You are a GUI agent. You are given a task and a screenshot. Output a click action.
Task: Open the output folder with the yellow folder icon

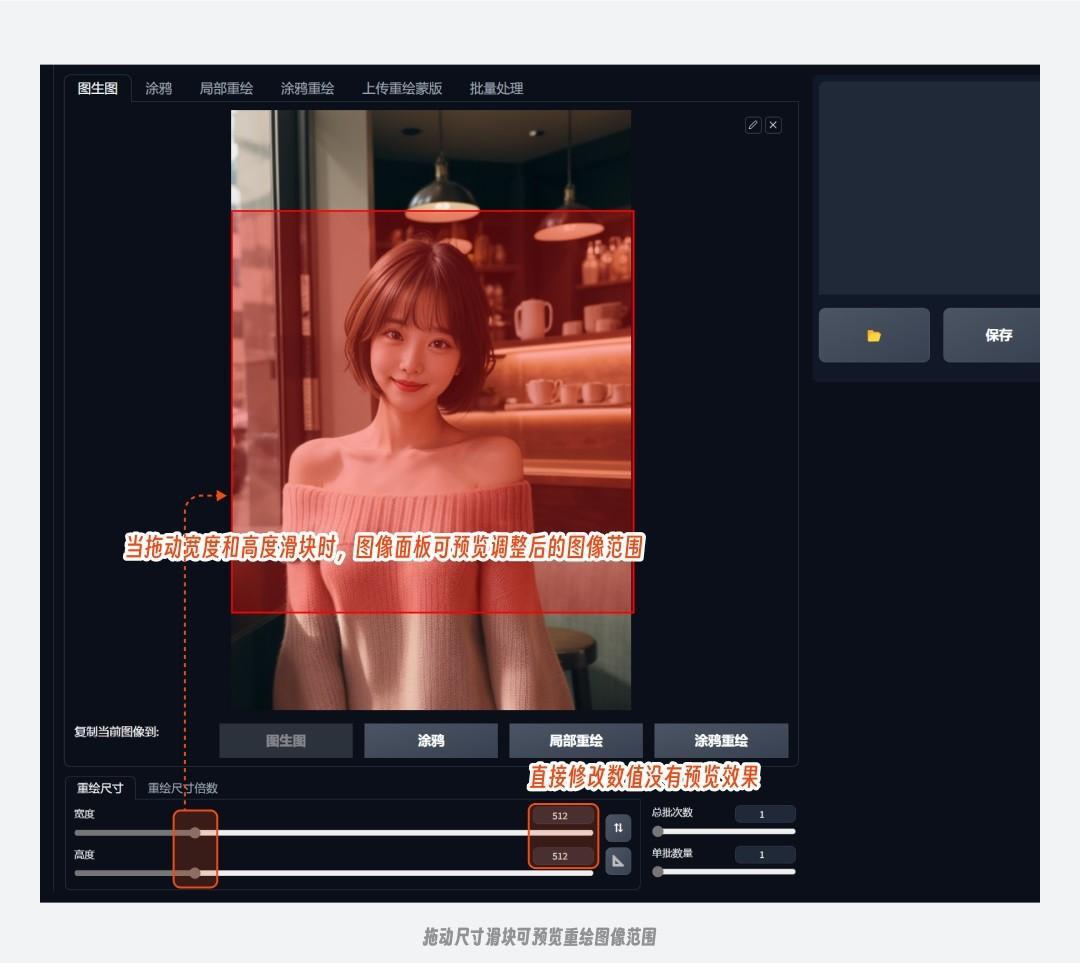[x=874, y=335]
